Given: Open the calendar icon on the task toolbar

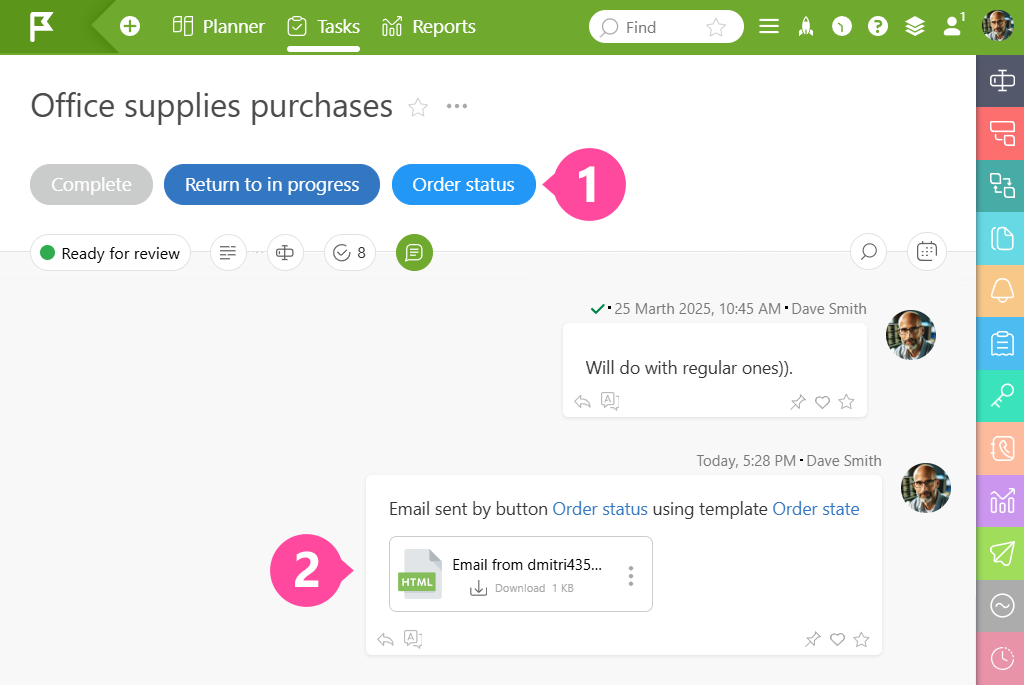Looking at the screenshot, I should coord(926,252).
